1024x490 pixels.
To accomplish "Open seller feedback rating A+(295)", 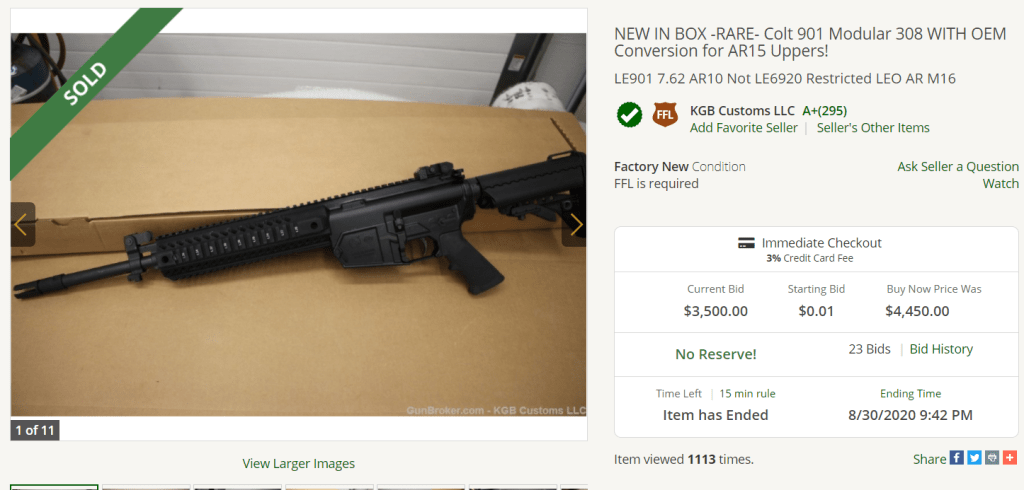I will [x=824, y=110].
